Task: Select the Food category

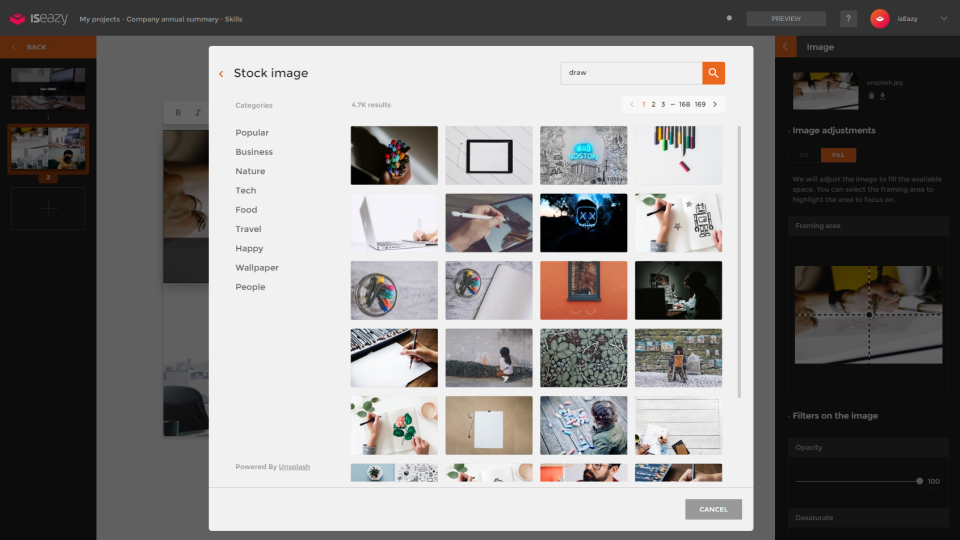Action: [246, 210]
